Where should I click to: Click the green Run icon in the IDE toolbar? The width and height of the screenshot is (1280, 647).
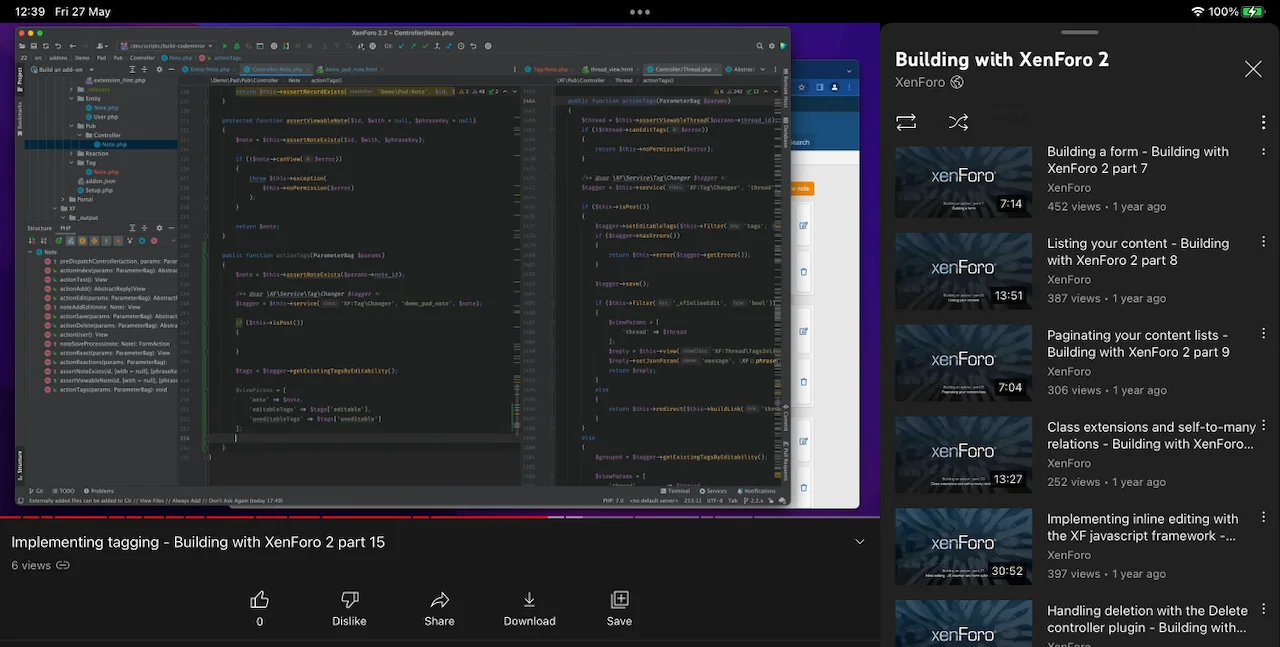225,46
